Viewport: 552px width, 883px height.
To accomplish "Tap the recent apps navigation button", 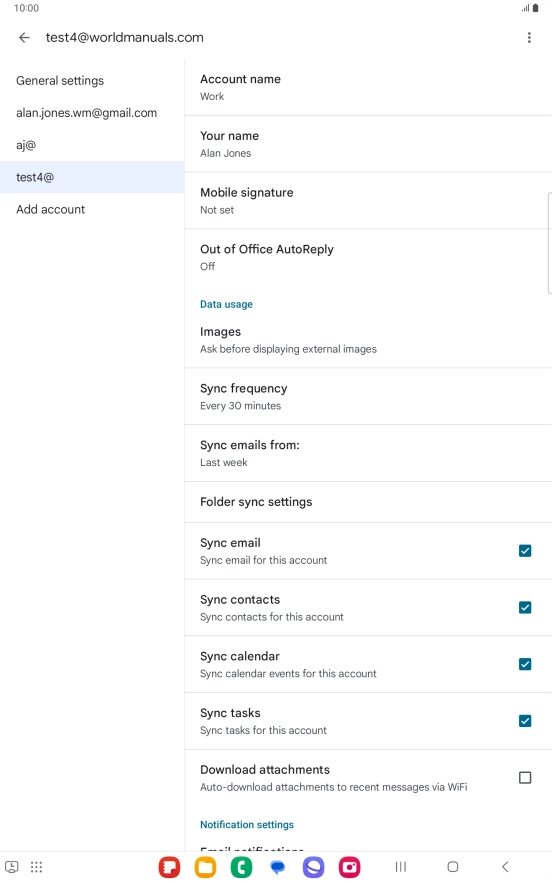I will (400, 867).
